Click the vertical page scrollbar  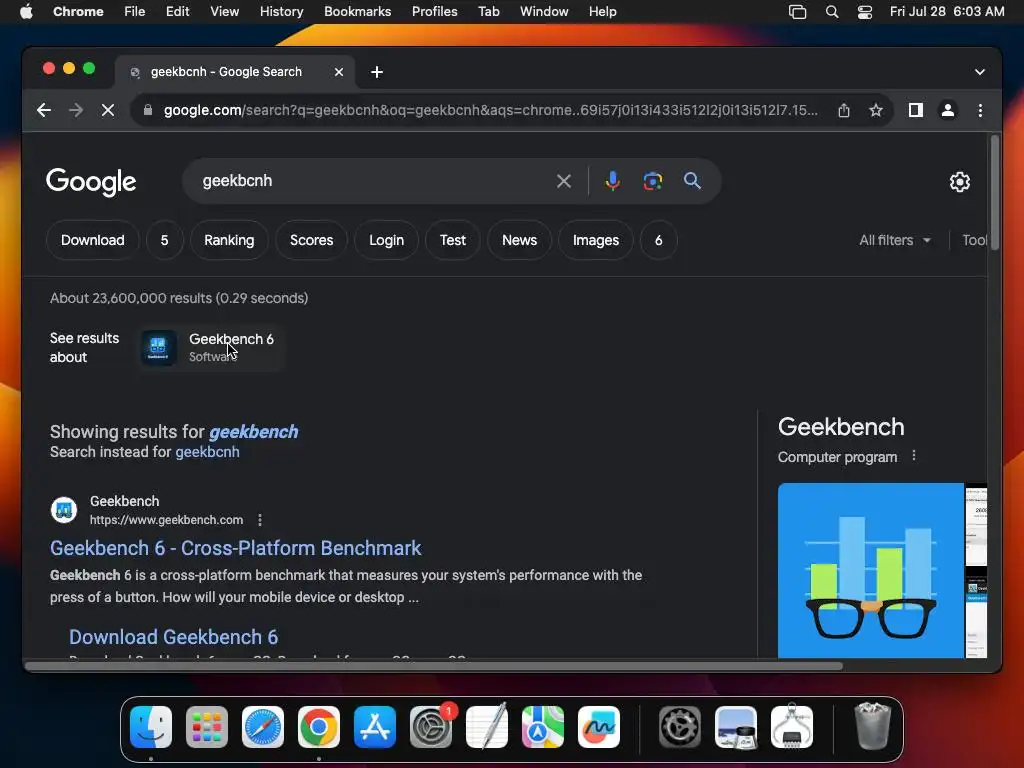point(994,193)
